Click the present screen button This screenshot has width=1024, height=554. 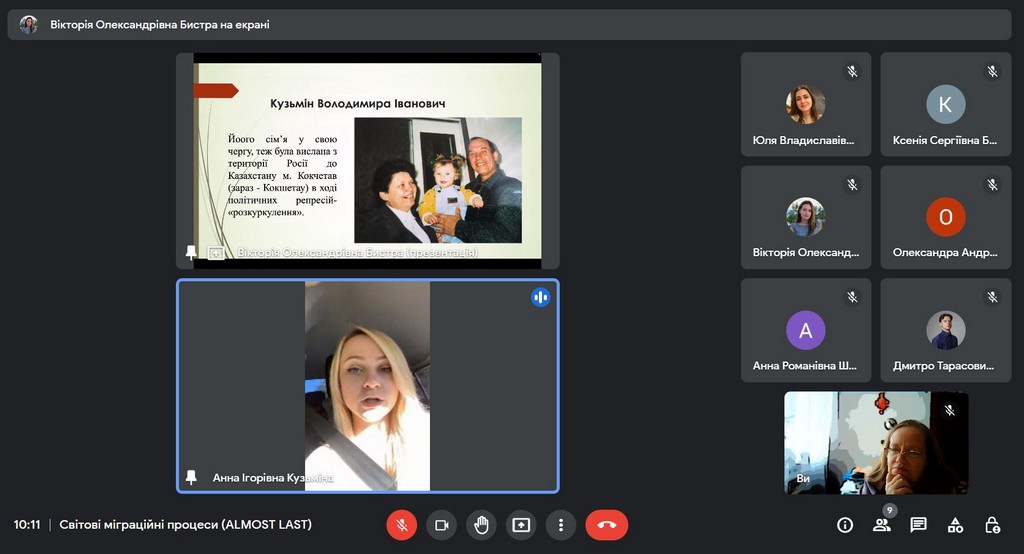pyautogui.click(x=521, y=525)
